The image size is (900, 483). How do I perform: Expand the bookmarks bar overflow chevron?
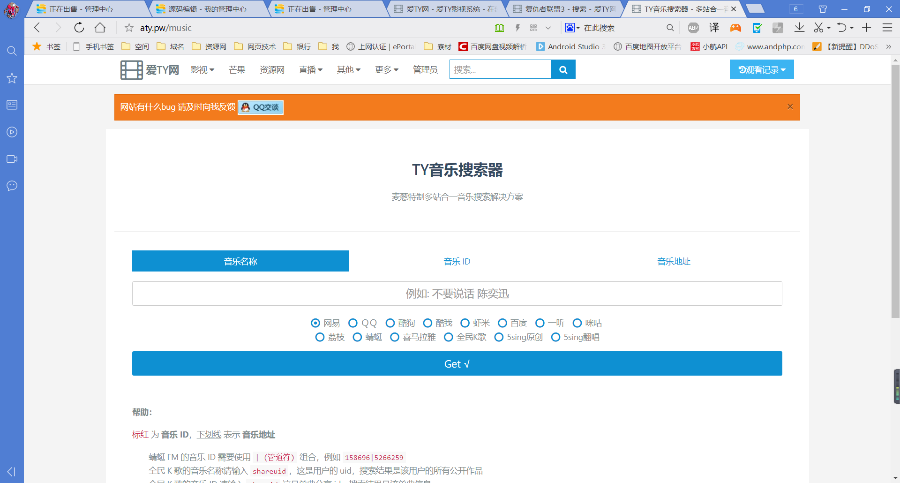pyautogui.click(x=889, y=47)
